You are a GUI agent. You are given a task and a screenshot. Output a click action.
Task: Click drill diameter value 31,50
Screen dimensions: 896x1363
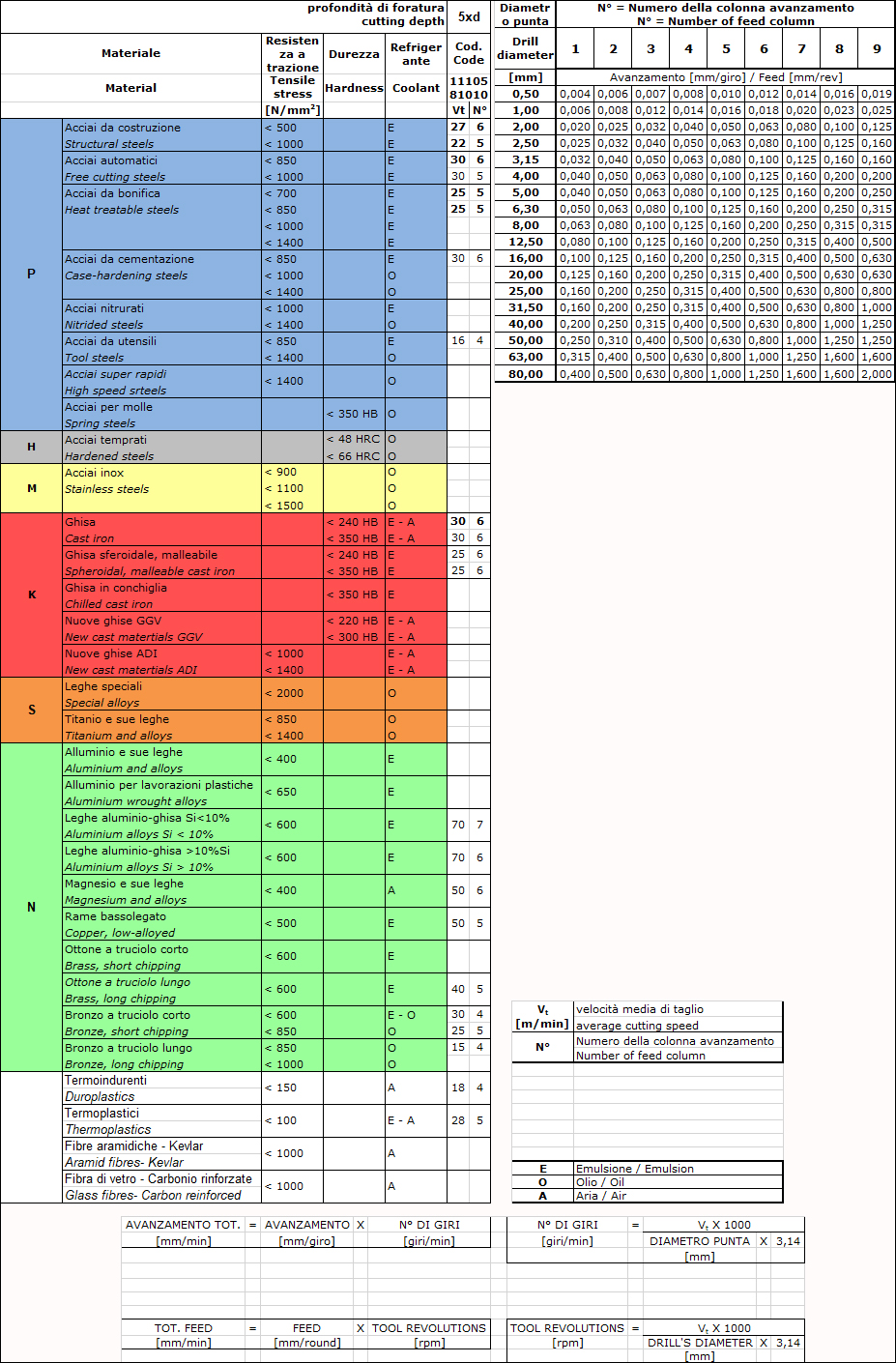pyautogui.click(x=526, y=307)
